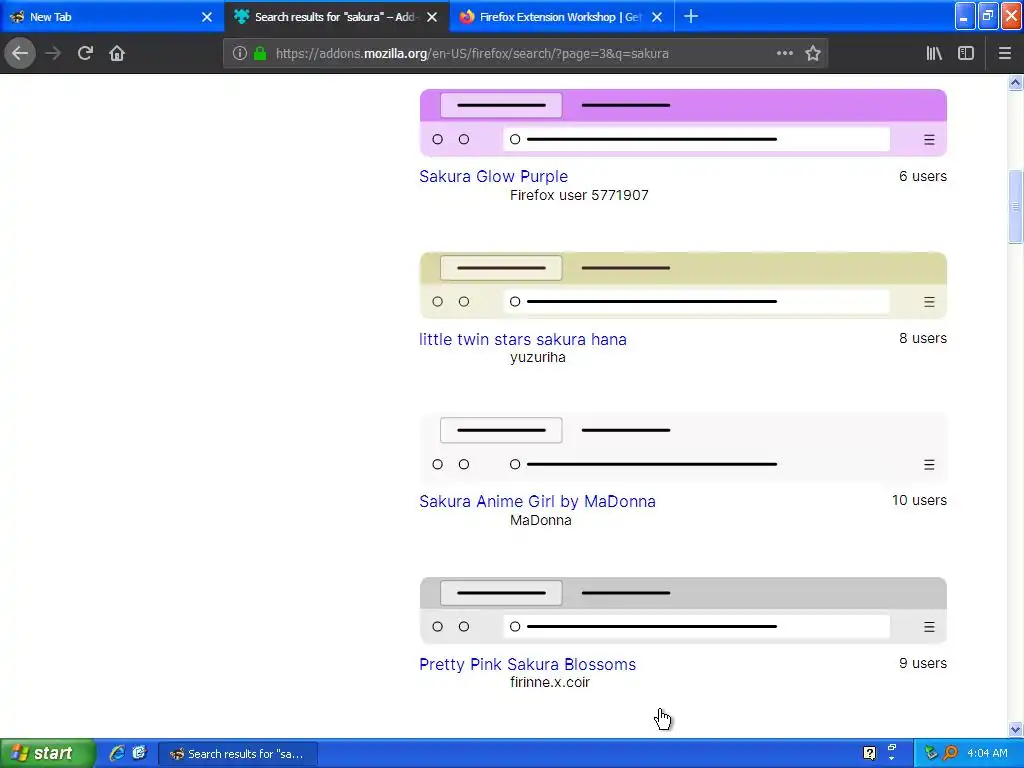
Task: Open Sakura Anime Girl by MaDonna theme
Action: pos(537,502)
